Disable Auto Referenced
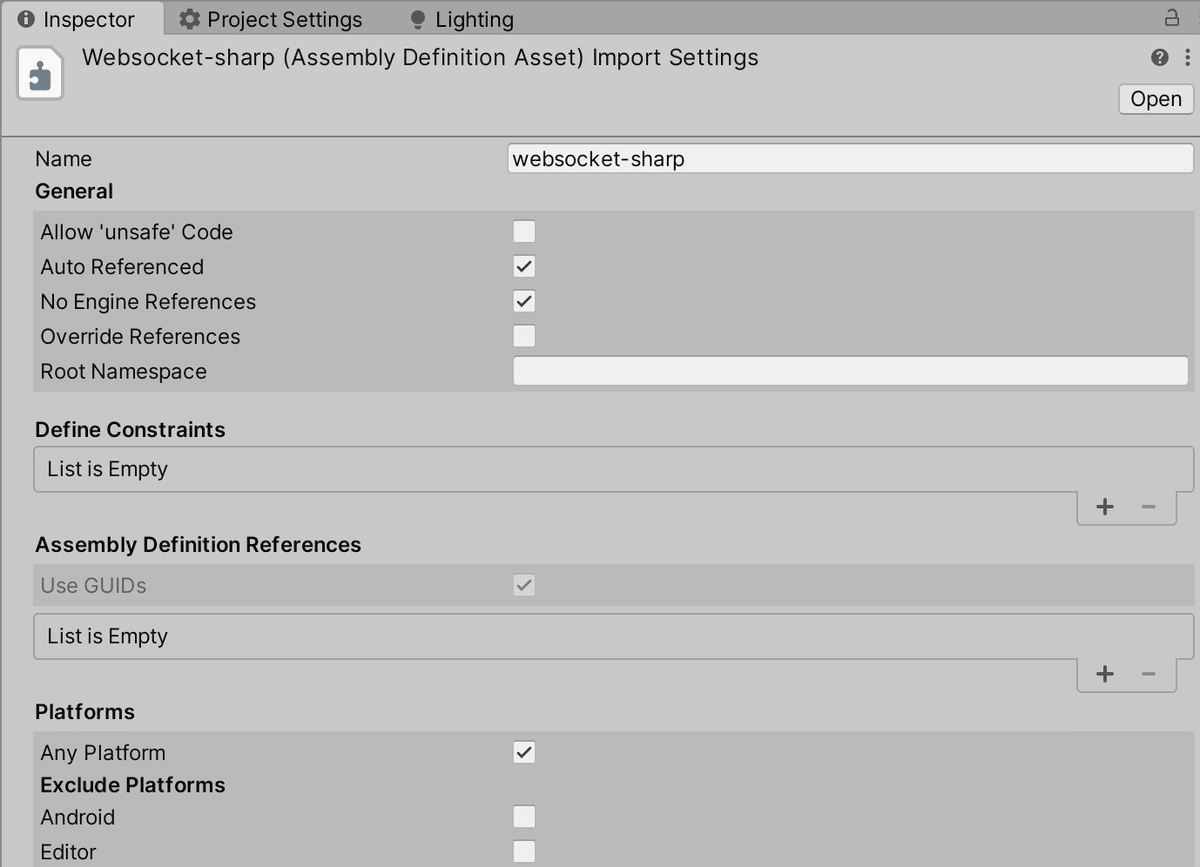 point(524,266)
